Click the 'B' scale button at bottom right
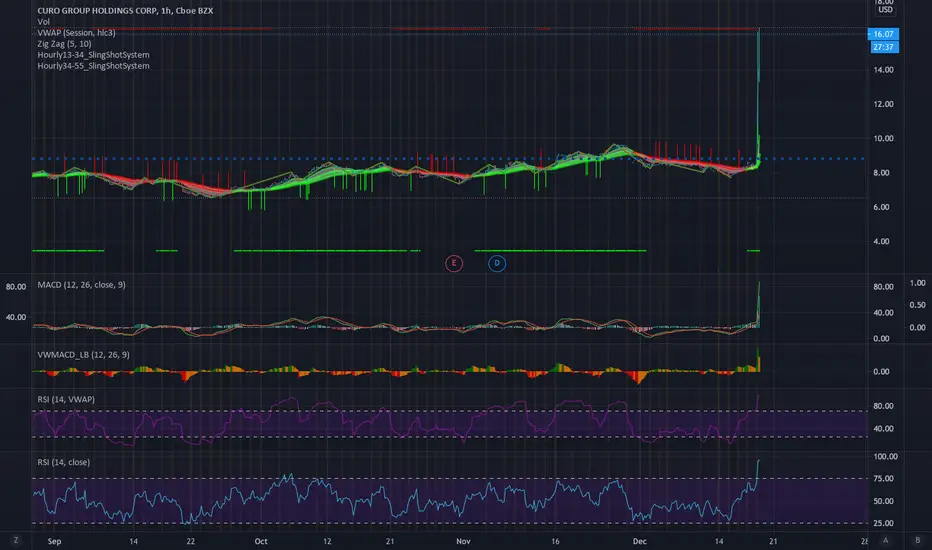Viewport: 932px width, 550px height. coord(917,540)
